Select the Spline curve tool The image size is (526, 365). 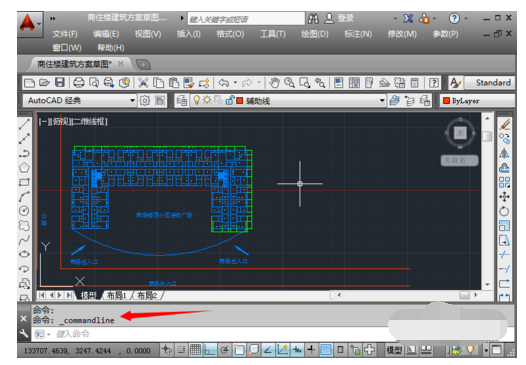pyautogui.click(x=24, y=240)
